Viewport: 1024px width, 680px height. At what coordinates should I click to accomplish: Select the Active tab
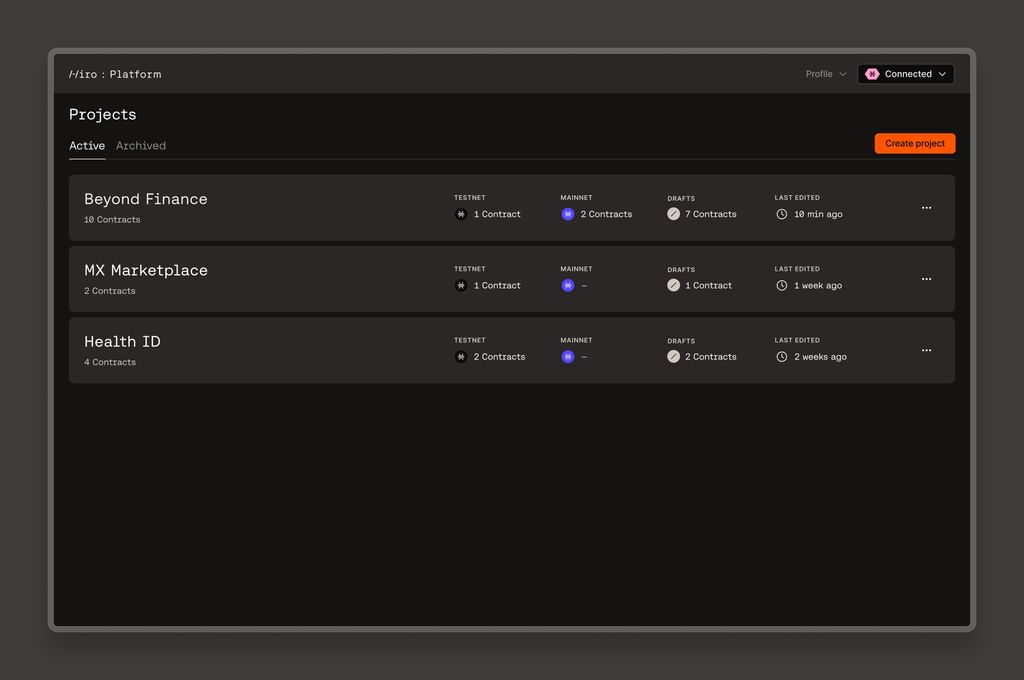point(86,145)
